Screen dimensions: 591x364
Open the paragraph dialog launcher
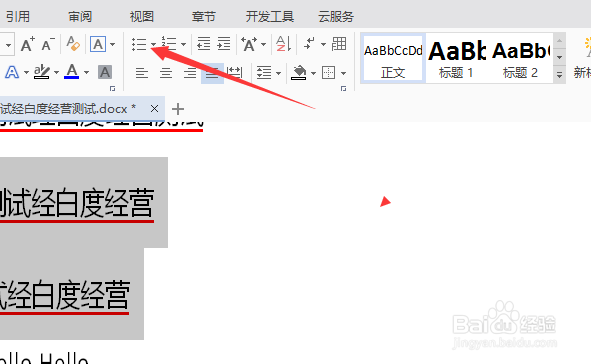point(343,89)
